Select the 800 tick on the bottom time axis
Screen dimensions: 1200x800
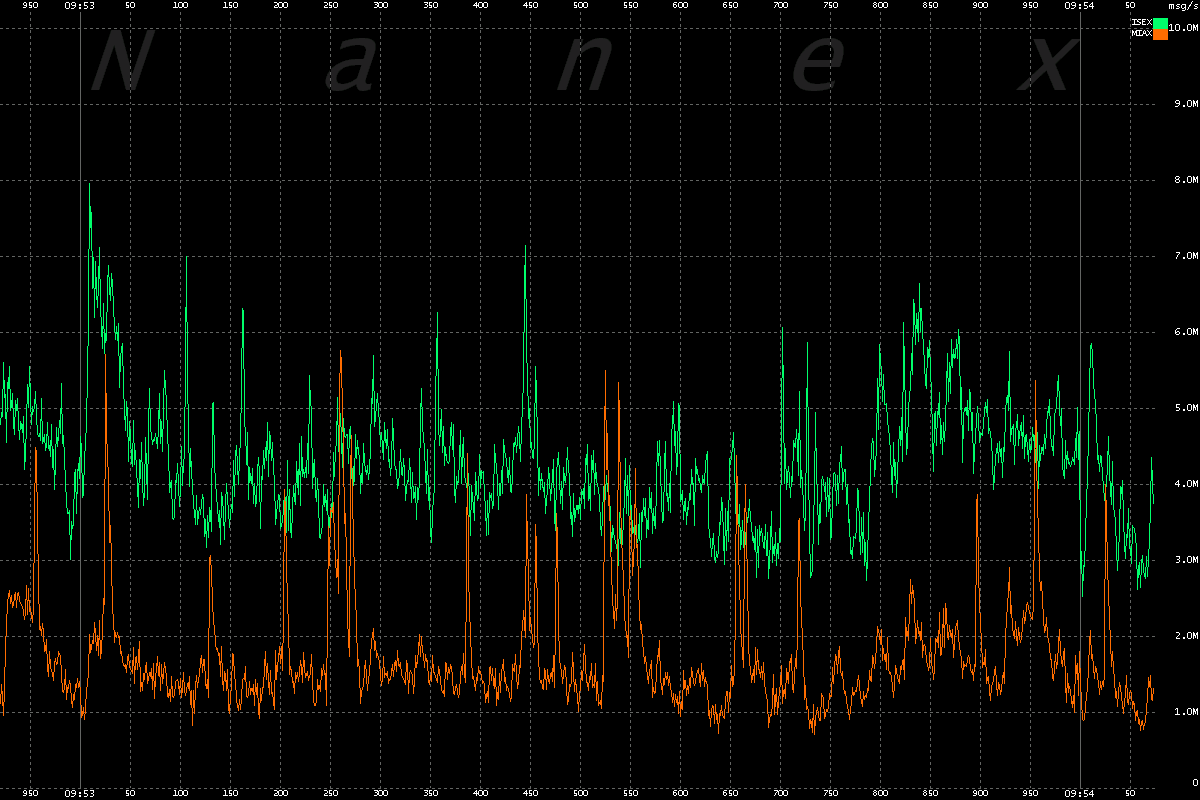click(880, 793)
